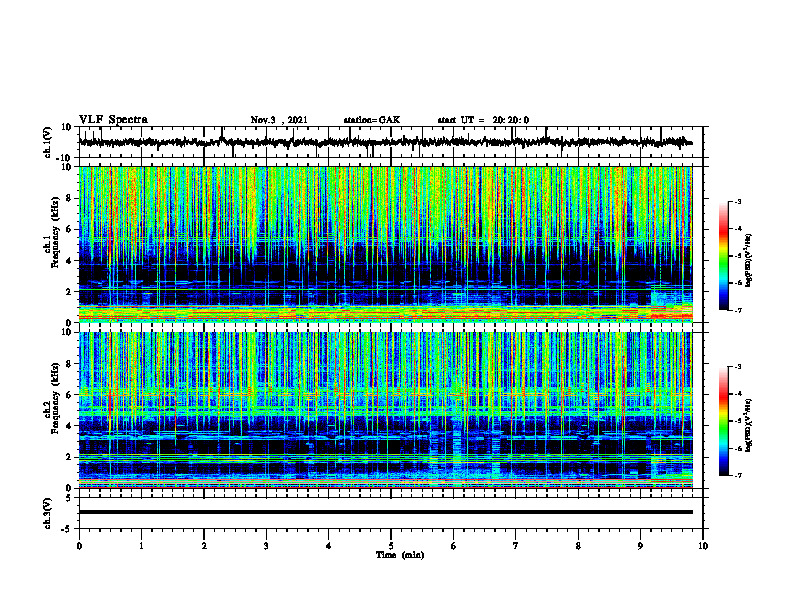Click the ch.1 spectrogram panel
Screen dimensions: 792x612
coord(385,244)
